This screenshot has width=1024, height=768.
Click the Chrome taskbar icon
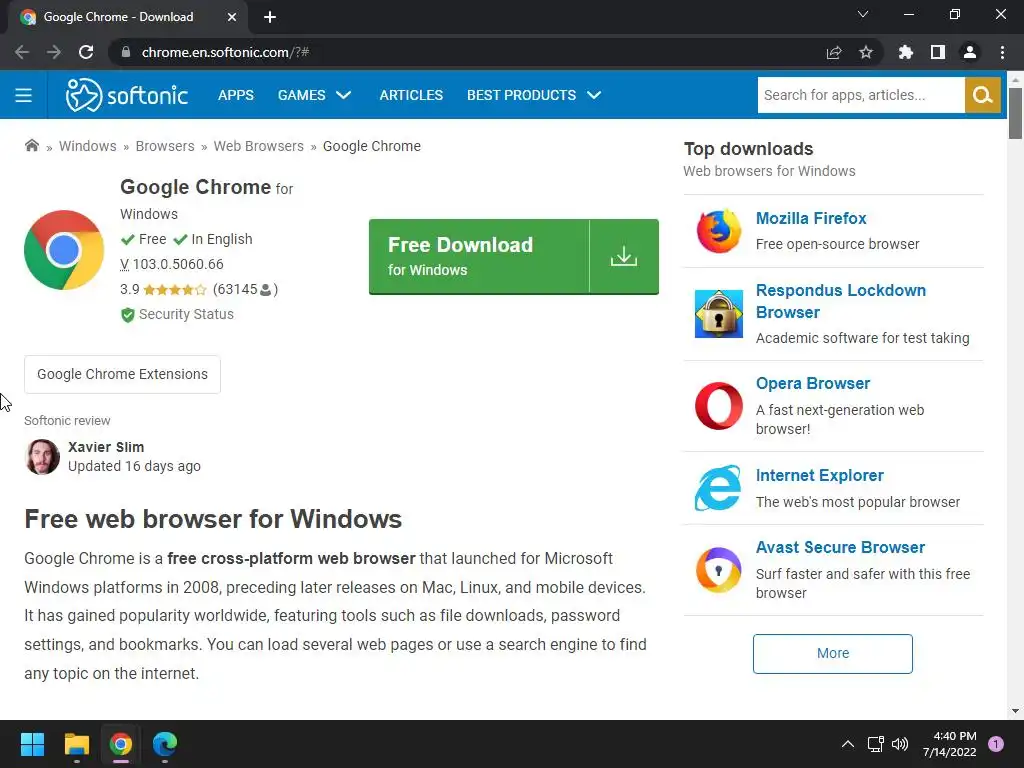[121, 744]
